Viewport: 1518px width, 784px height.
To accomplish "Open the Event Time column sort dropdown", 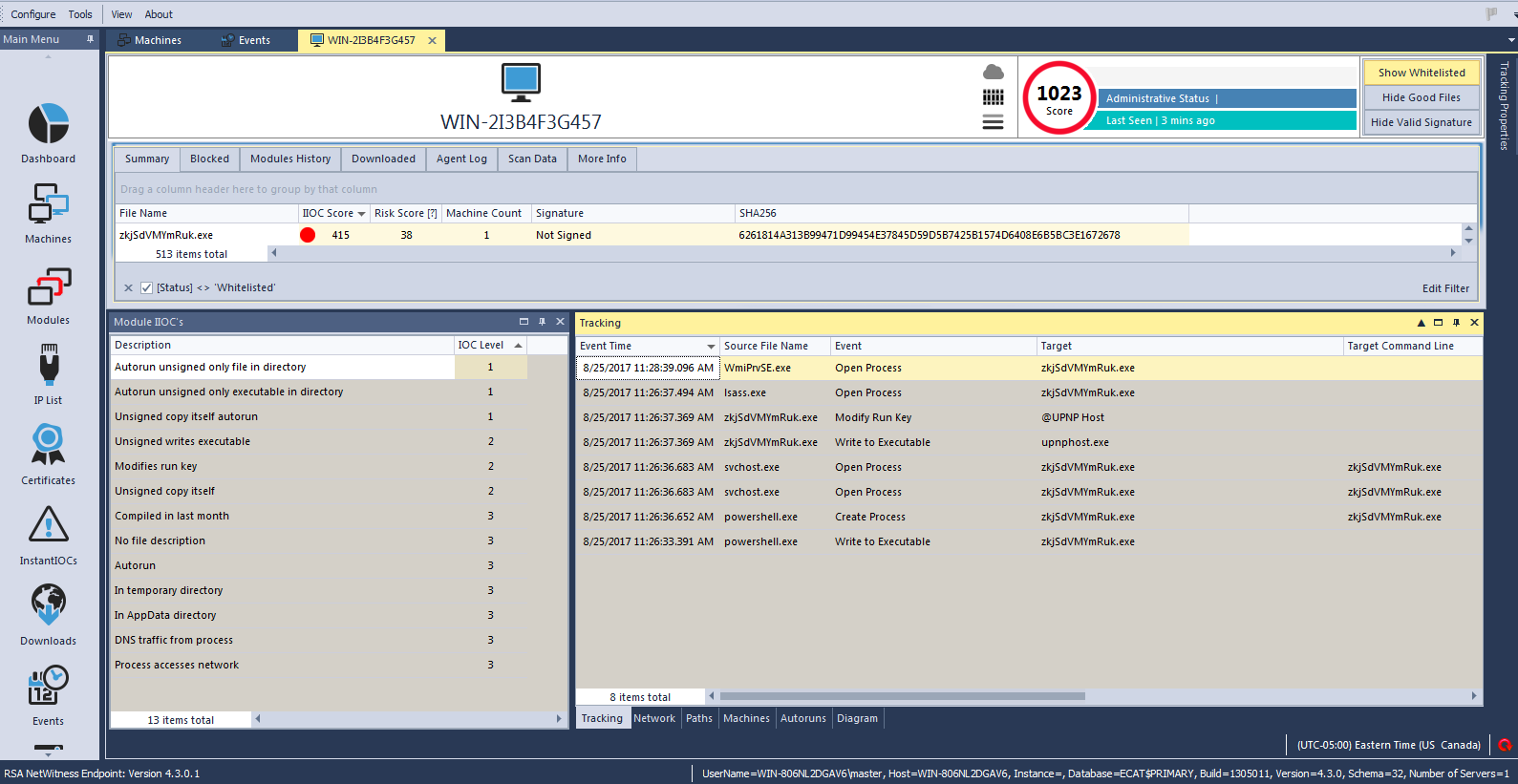I will (711, 347).
